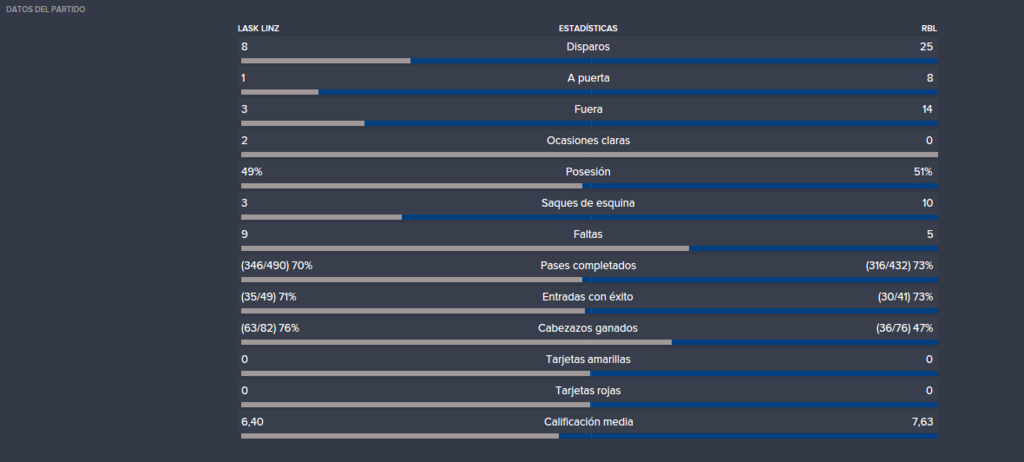
Task: Click the Tarjetas rojas row label
Action: click(x=588, y=391)
